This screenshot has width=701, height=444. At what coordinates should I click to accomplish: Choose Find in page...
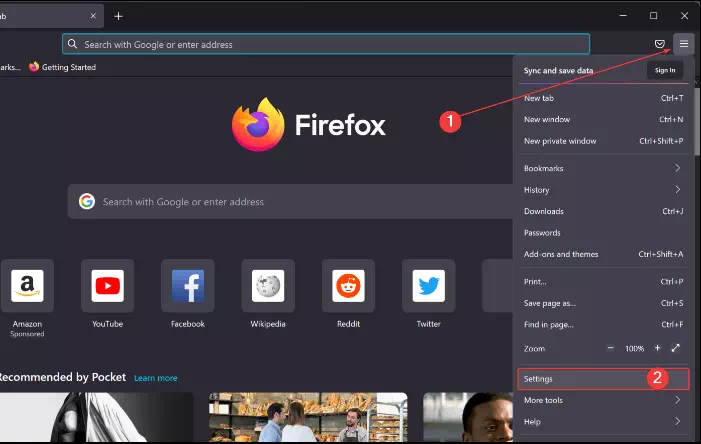pyautogui.click(x=603, y=325)
